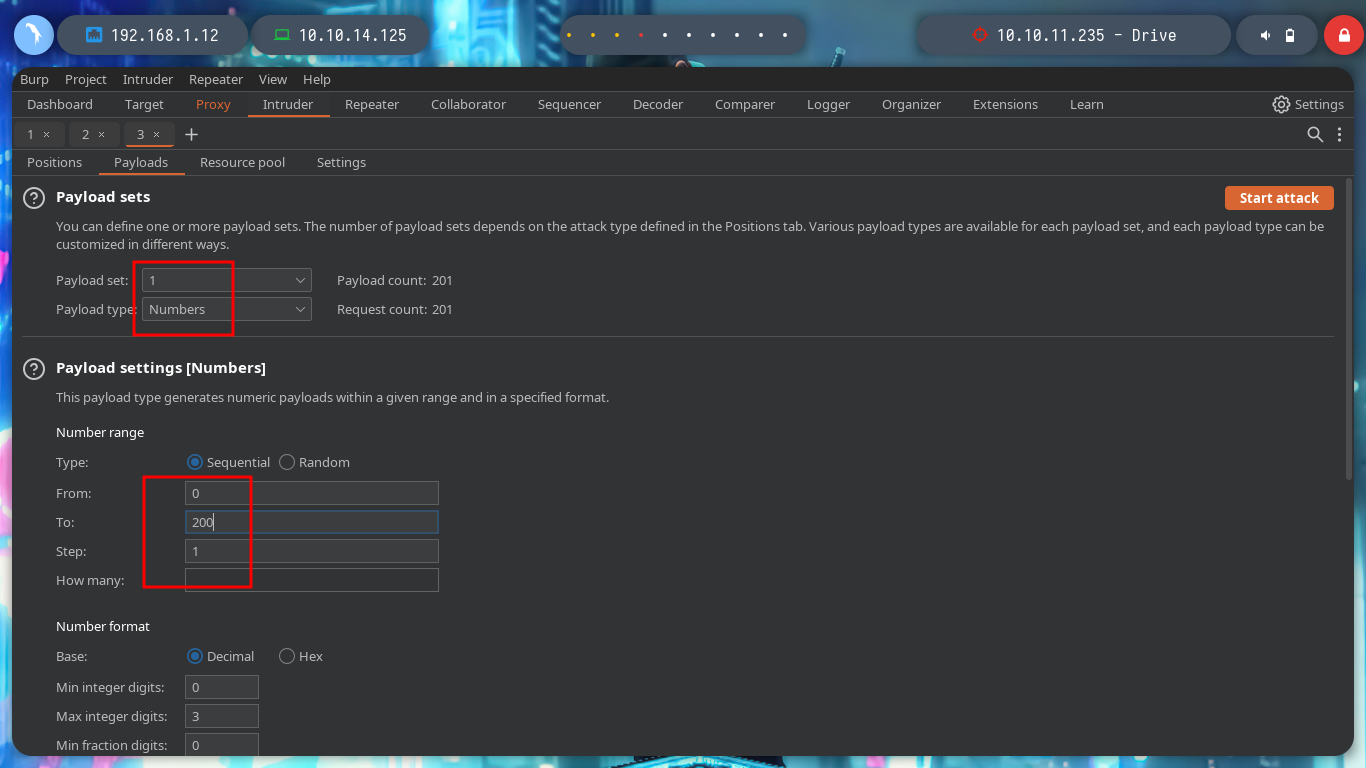Click the Min fraction digits field
This screenshot has width=1366, height=768.
pos(222,745)
